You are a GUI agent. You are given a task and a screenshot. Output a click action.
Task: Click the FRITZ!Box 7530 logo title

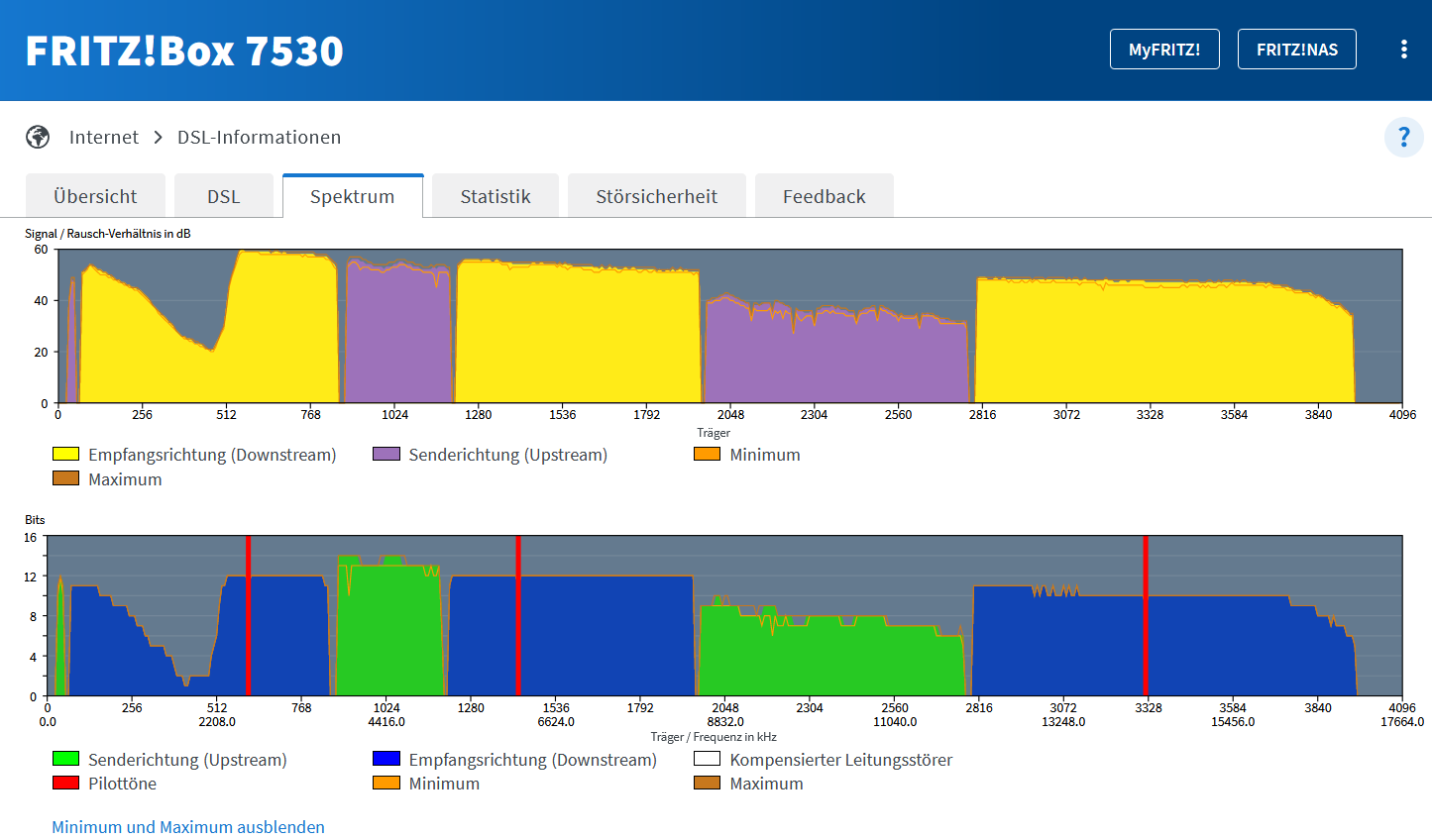click(x=184, y=51)
